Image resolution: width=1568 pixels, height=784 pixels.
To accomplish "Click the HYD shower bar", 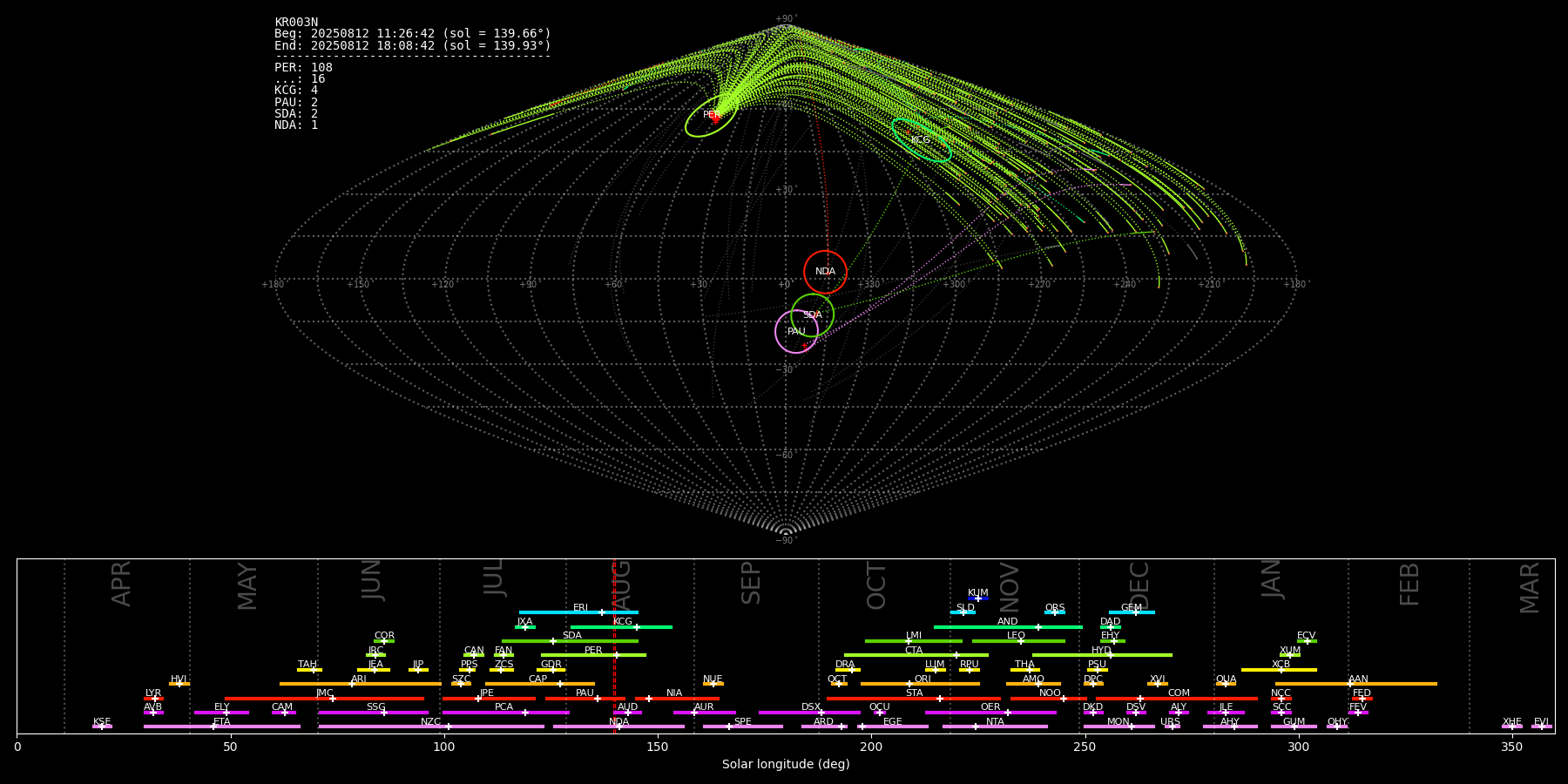I will point(1102,655).
